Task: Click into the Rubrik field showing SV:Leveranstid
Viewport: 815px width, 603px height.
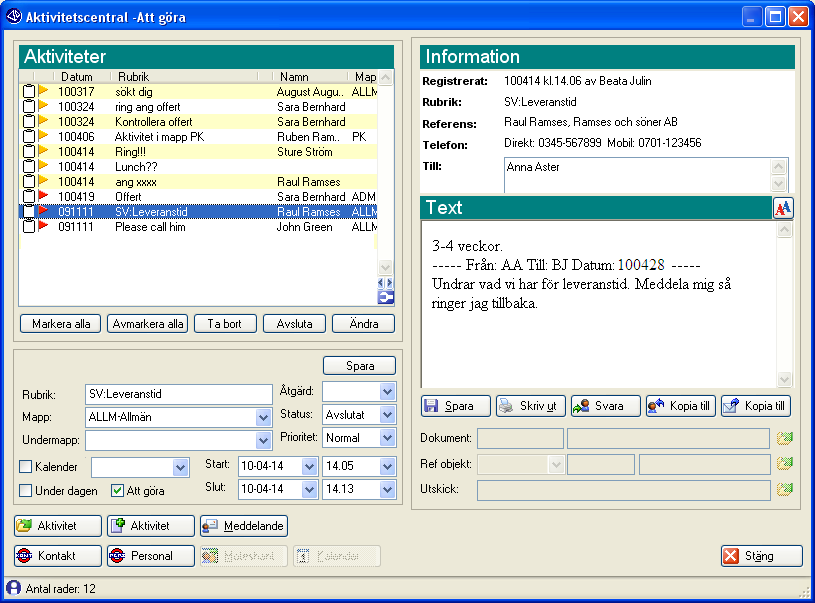Action: point(178,394)
